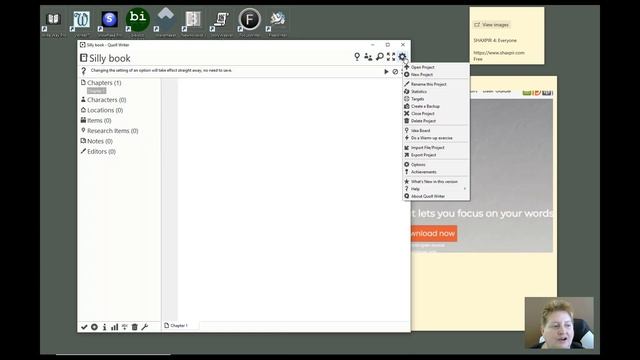This screenshot has width=640, height=360.
Task: Click the orange Download now button on webpage
Action: [x=433, y=233]
